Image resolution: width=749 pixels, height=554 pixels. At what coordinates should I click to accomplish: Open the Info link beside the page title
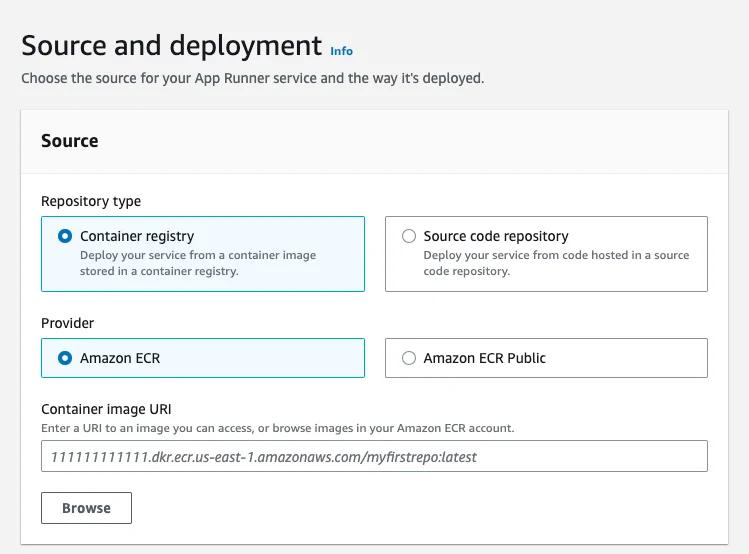[341, 51]
